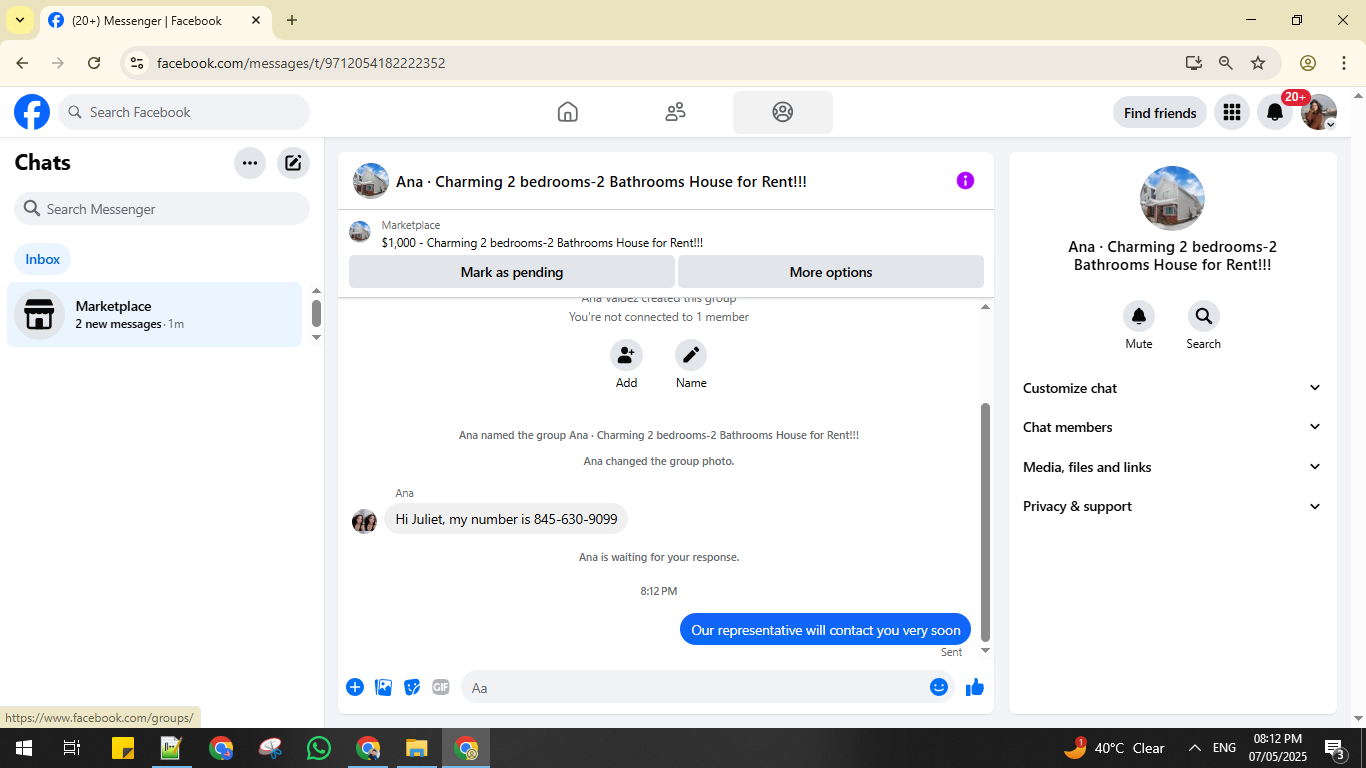This screenshot has height=768, width=1366.
Task: Send a thumbs-up like
Action: click(975, 687)
